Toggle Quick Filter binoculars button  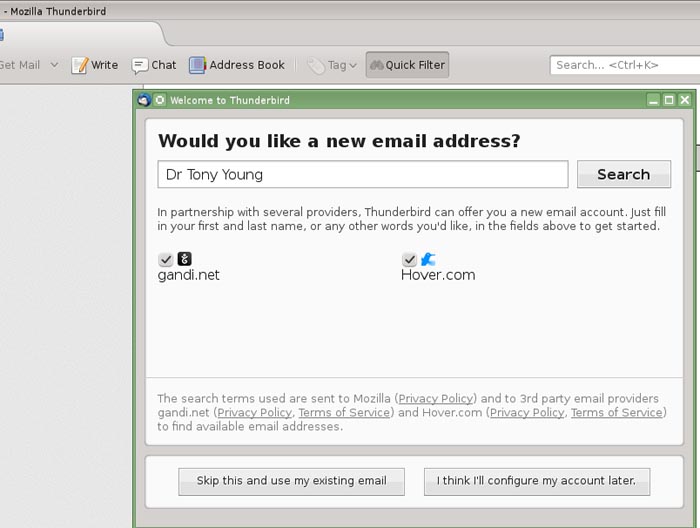407,65
